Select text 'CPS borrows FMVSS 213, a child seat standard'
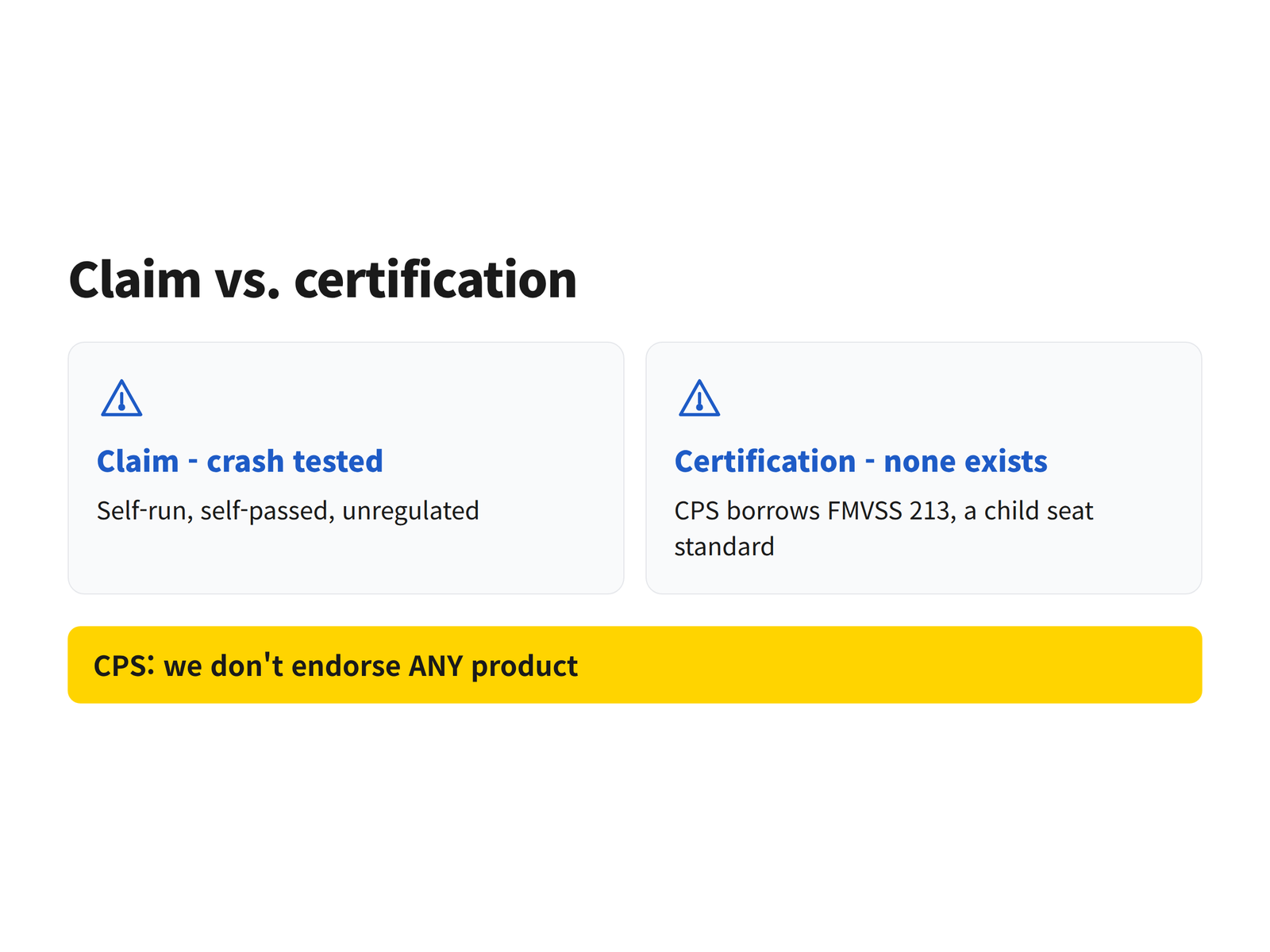The height and width of the screenshot is (952, 1270). [883, 528]
